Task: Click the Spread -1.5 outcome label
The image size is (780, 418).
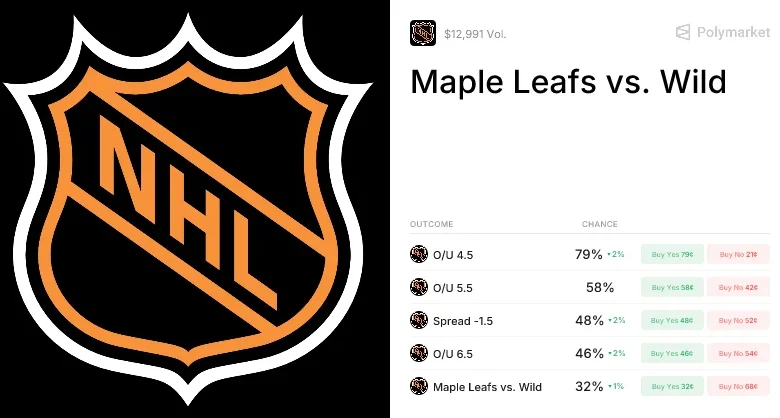Action: pos(463,321)
